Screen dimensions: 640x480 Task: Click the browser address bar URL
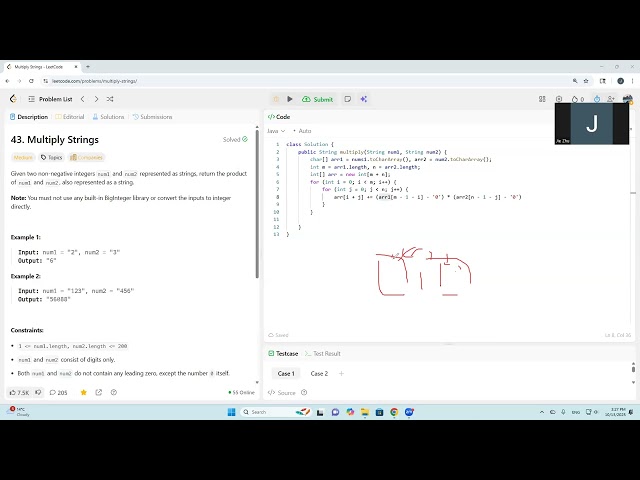95,81
